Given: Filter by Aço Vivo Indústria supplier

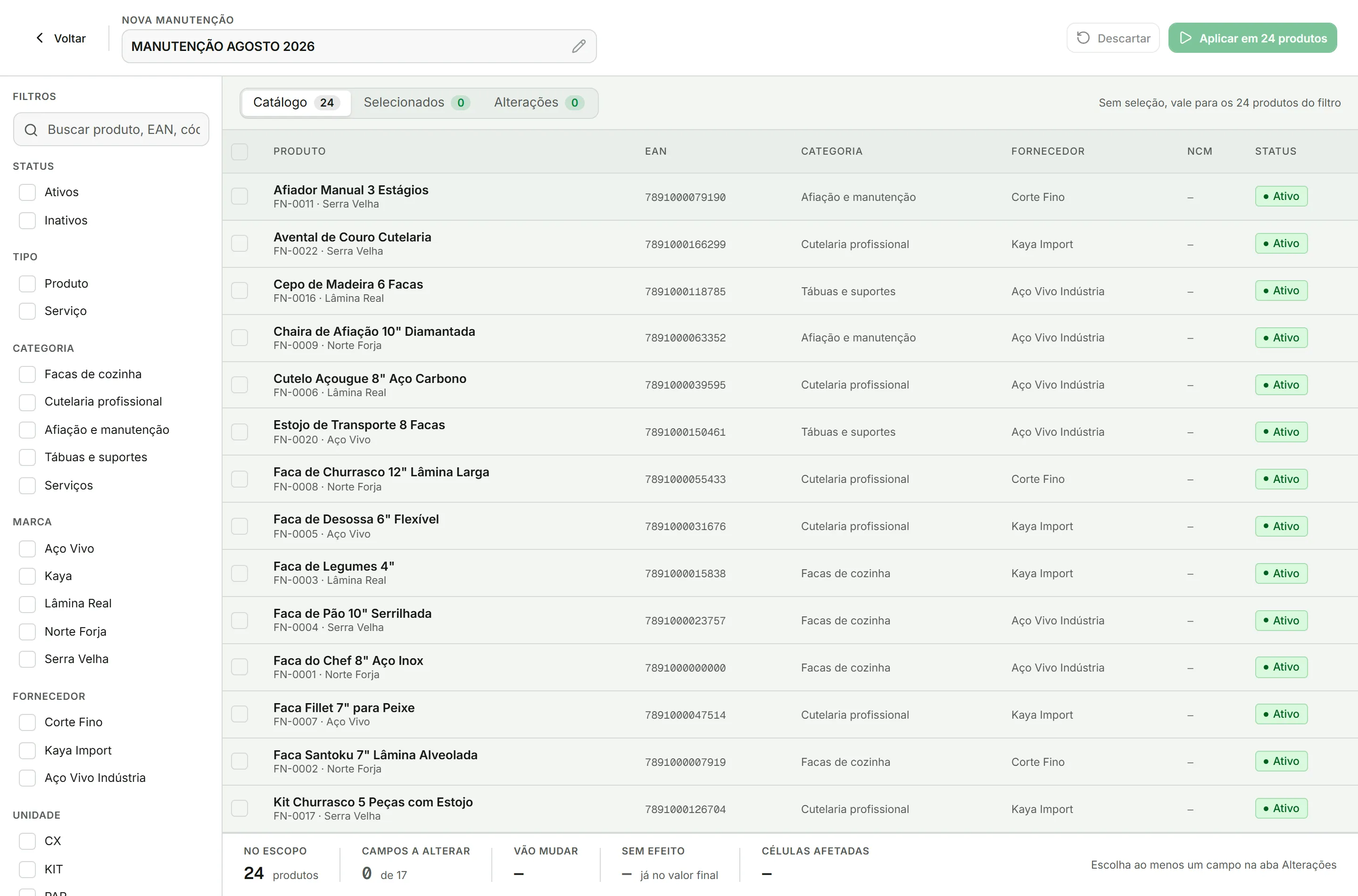Looking at the screenshot, I should (27, 778).
